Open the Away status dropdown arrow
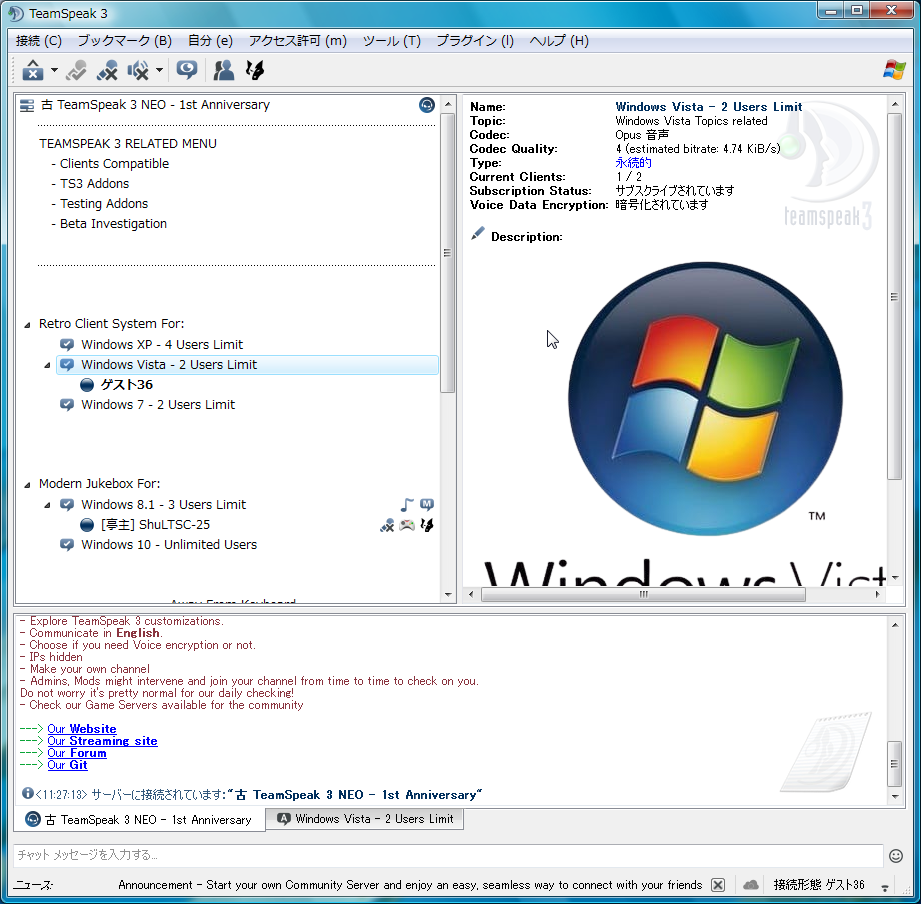 point(55,70)
